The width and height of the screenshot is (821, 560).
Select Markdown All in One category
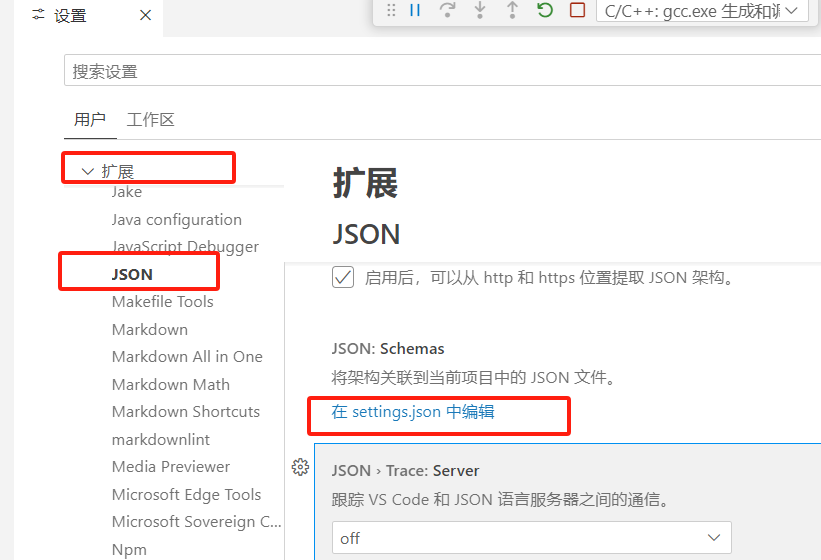187,356
